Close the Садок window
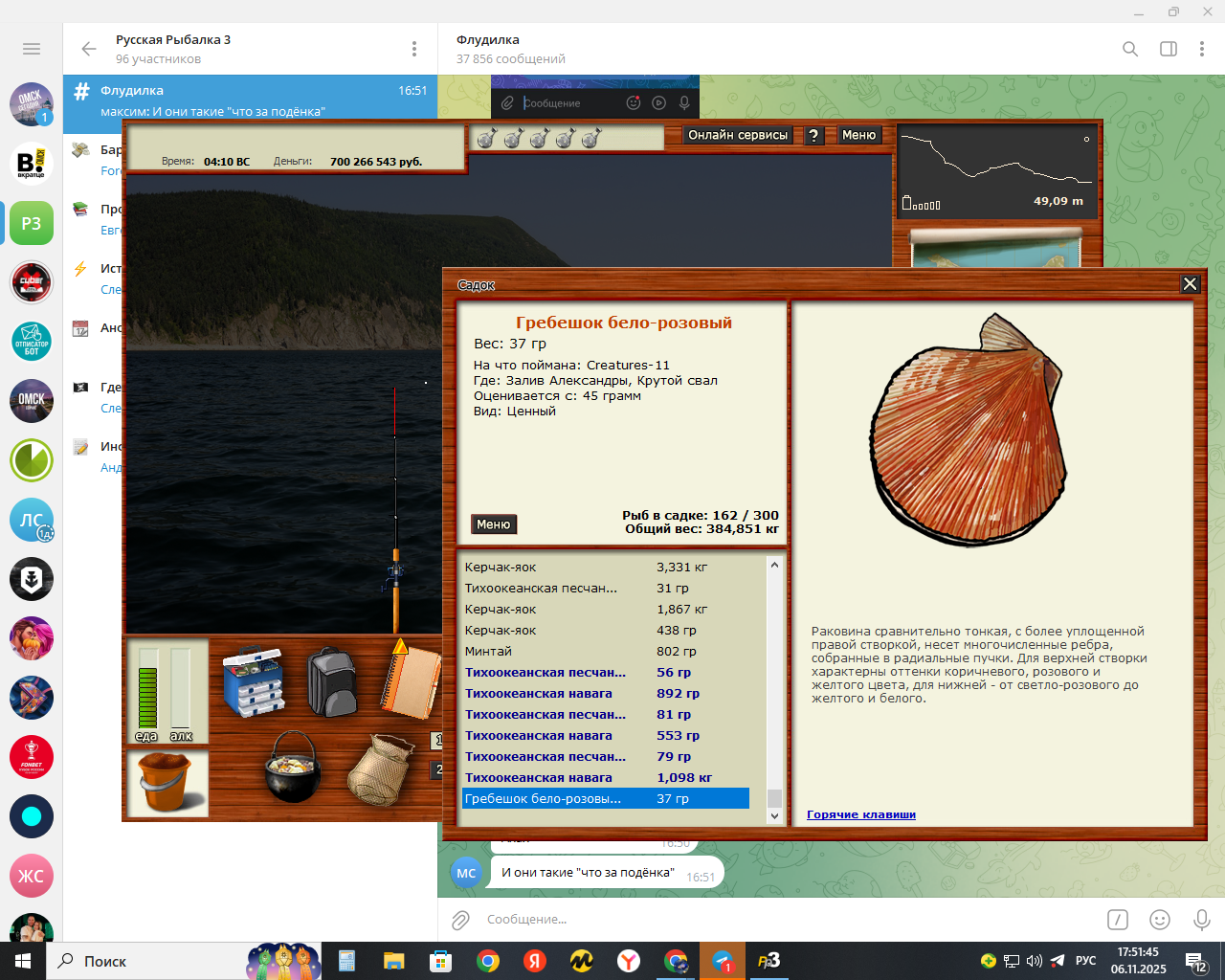This screenshot has width=1225, height=980. (1190, 284)
